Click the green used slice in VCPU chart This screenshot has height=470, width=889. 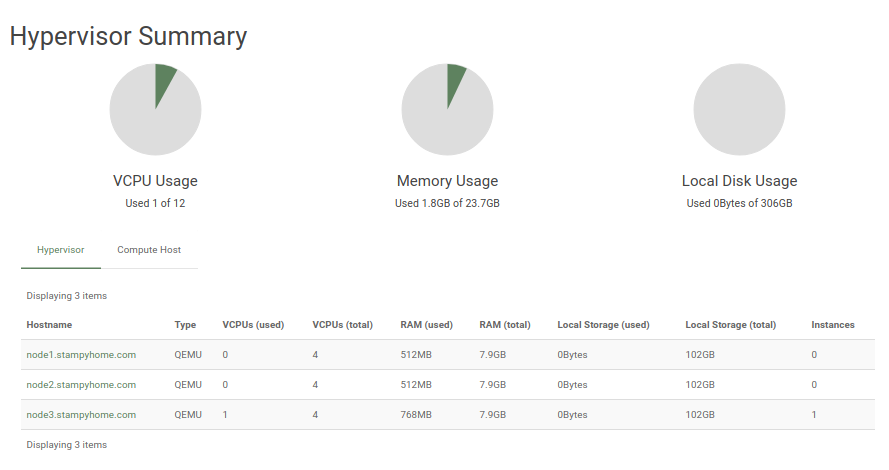(x=163, y=82)
